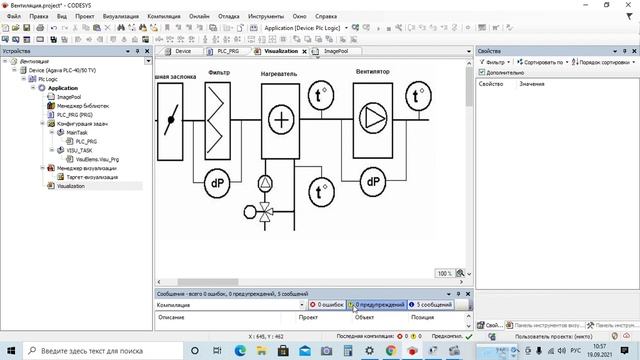This screenshot has width=640, height=360.
Task: Collapse the Visualization Manager node
Action: pos(42,168)
